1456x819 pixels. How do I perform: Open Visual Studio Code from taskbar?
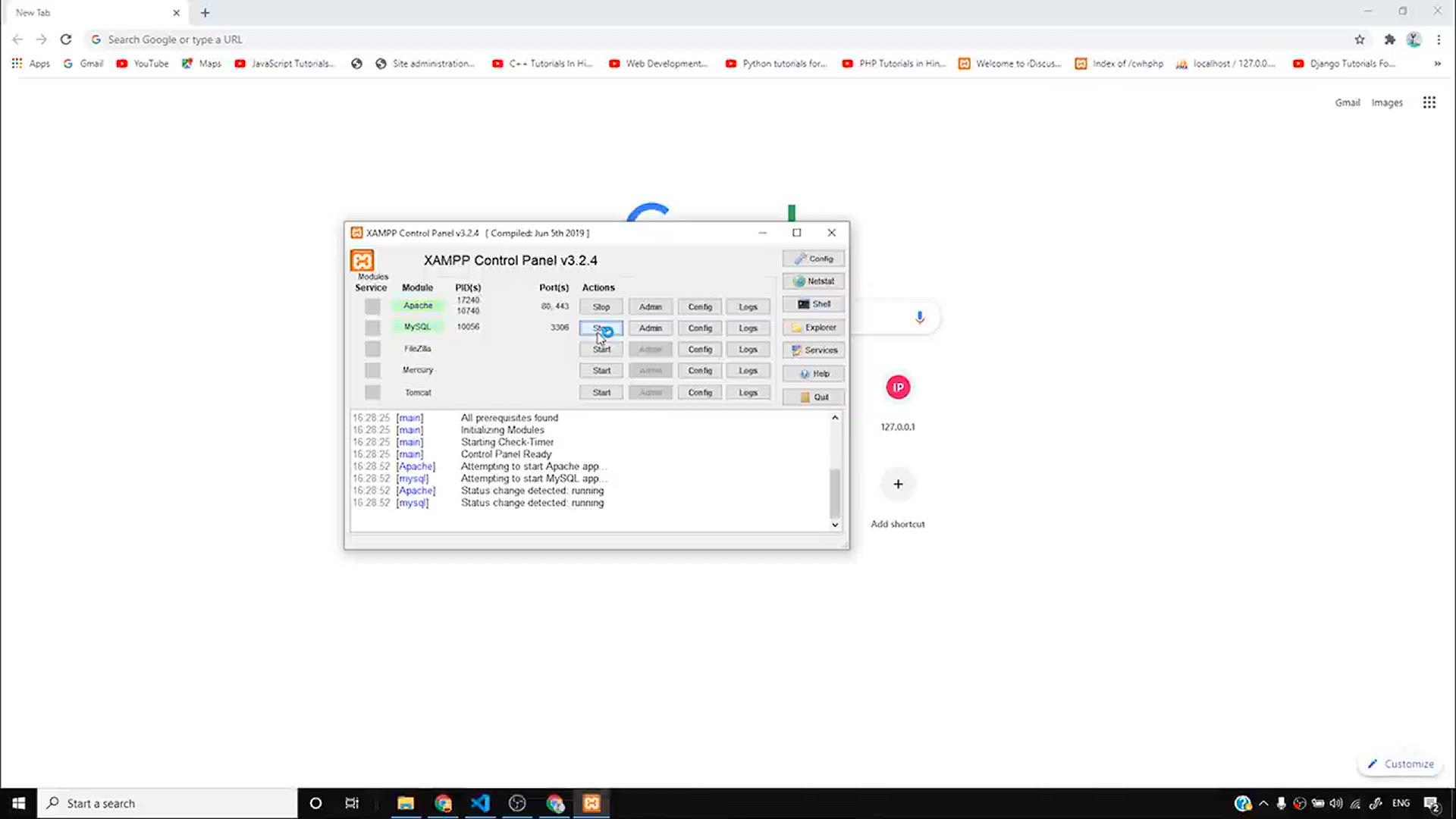(480, 803)
